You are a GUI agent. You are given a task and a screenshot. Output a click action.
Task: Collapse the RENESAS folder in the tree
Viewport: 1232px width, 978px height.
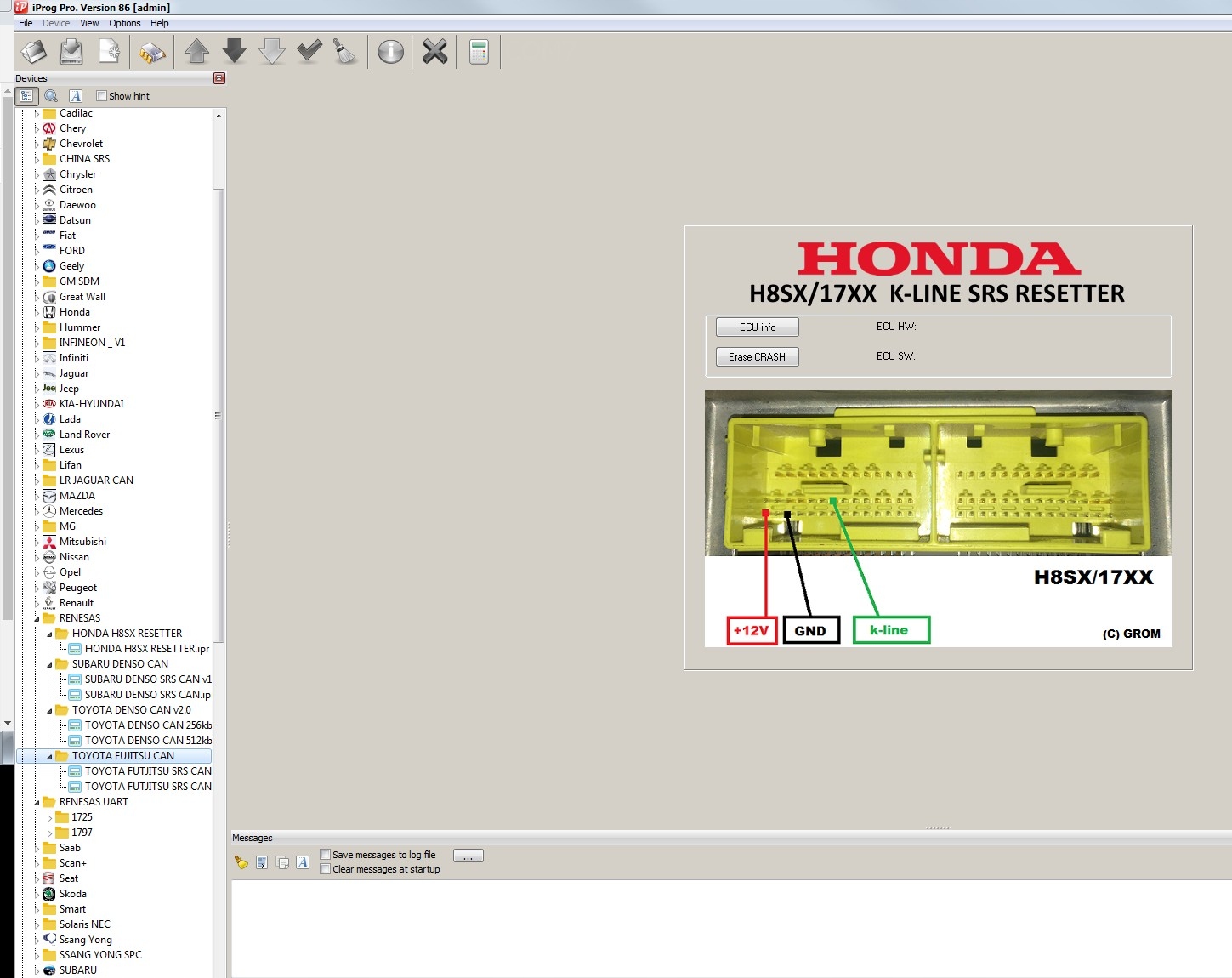pyautogui.click(x=37, y=618)
